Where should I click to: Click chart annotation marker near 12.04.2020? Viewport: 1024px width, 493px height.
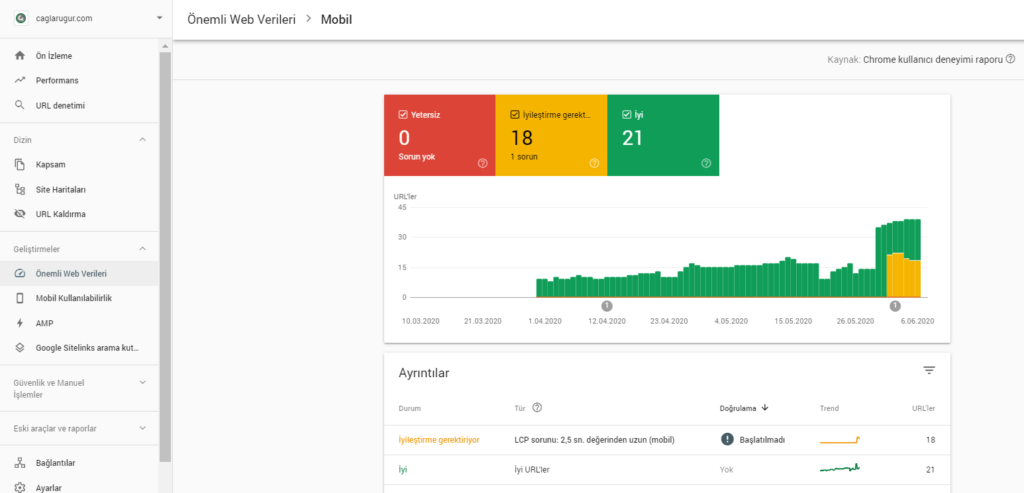tap(607, 306)
